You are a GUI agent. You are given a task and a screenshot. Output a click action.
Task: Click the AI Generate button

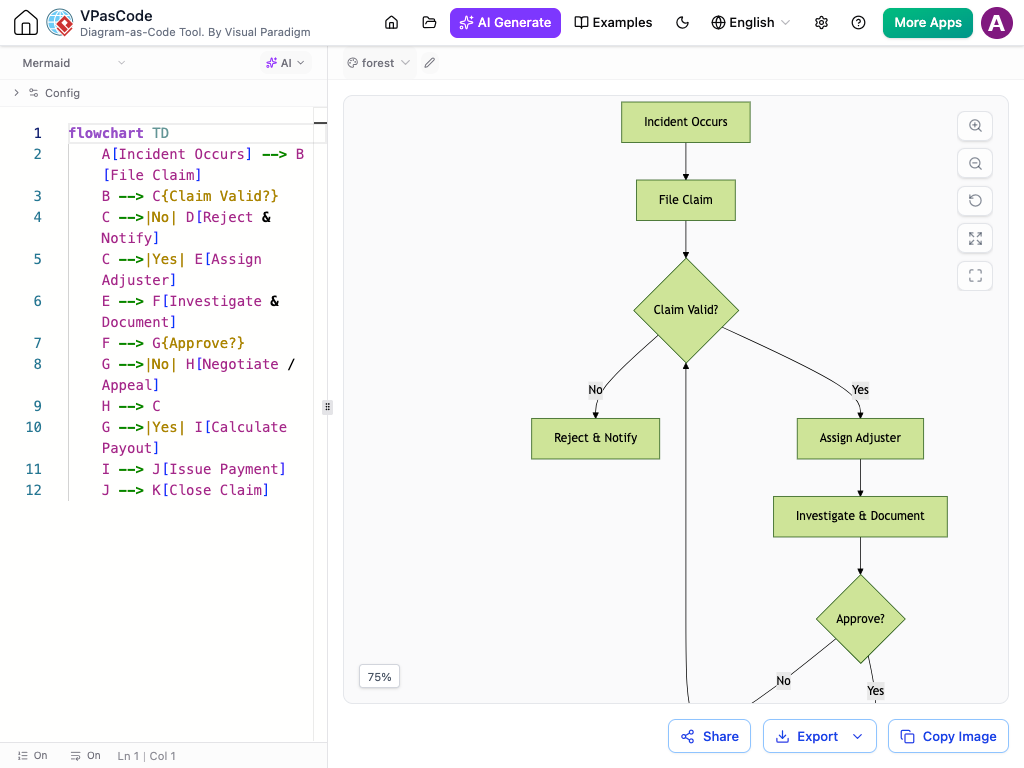click(505, 23)
